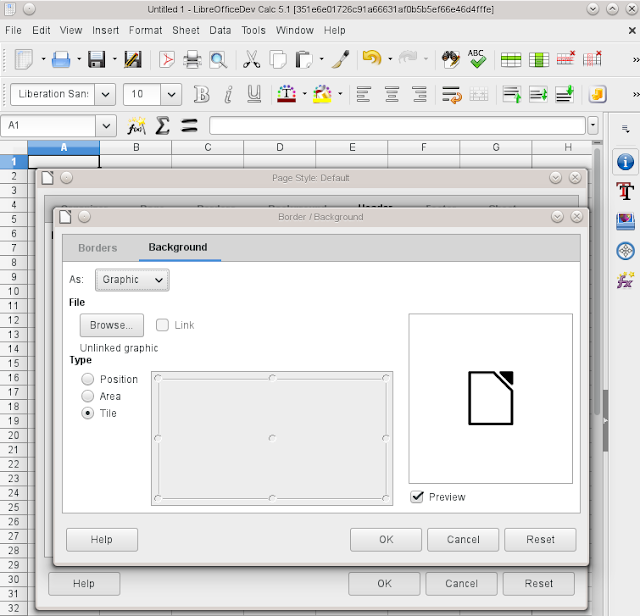Open Print Preview magnifier icon
The image size is (640, 616).
(x=218, y=60)
